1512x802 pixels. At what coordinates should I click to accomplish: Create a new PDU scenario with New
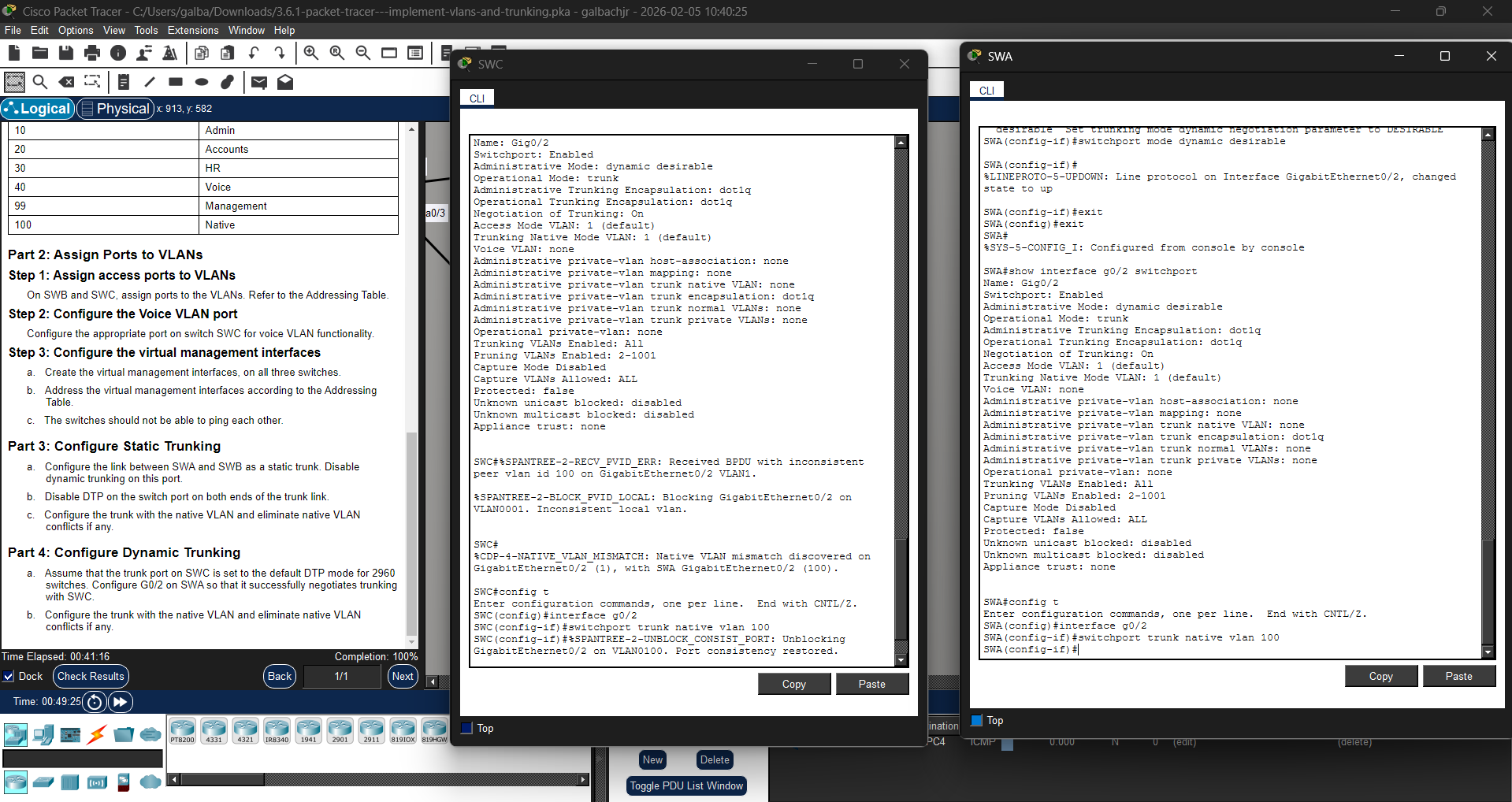click(x=652, y=760)
